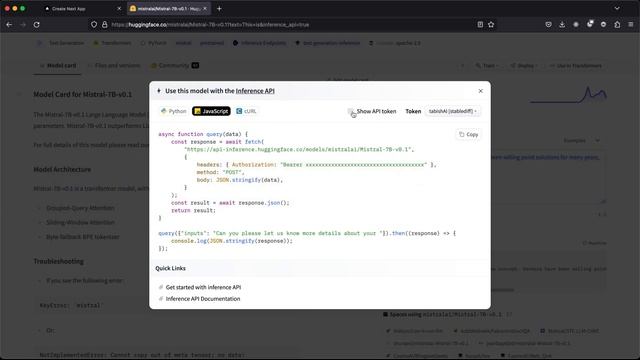Viewport: 640px width, 360px height.
Task: Close the Create Next App tab
Action: point(119,9)
